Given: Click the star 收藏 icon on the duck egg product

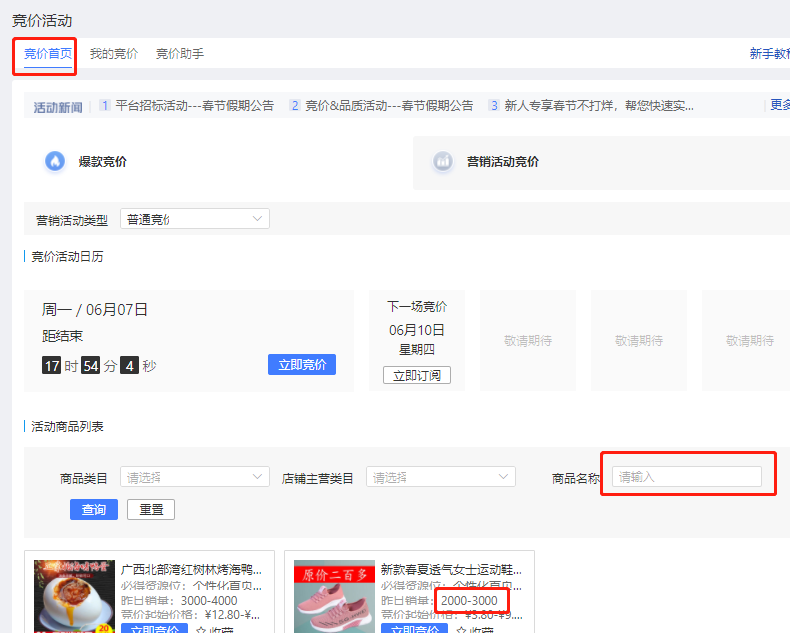Looking at the screenshot, I should pyautogui.click(x=201, y=630).
